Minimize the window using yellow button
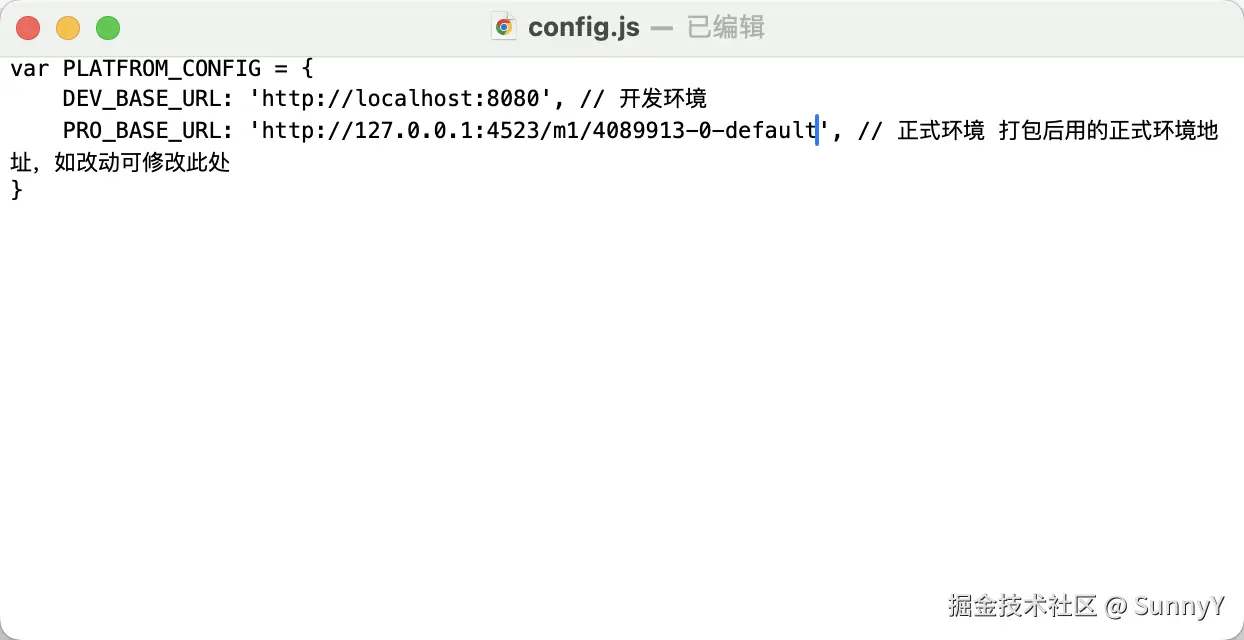 tap(68, 28)
